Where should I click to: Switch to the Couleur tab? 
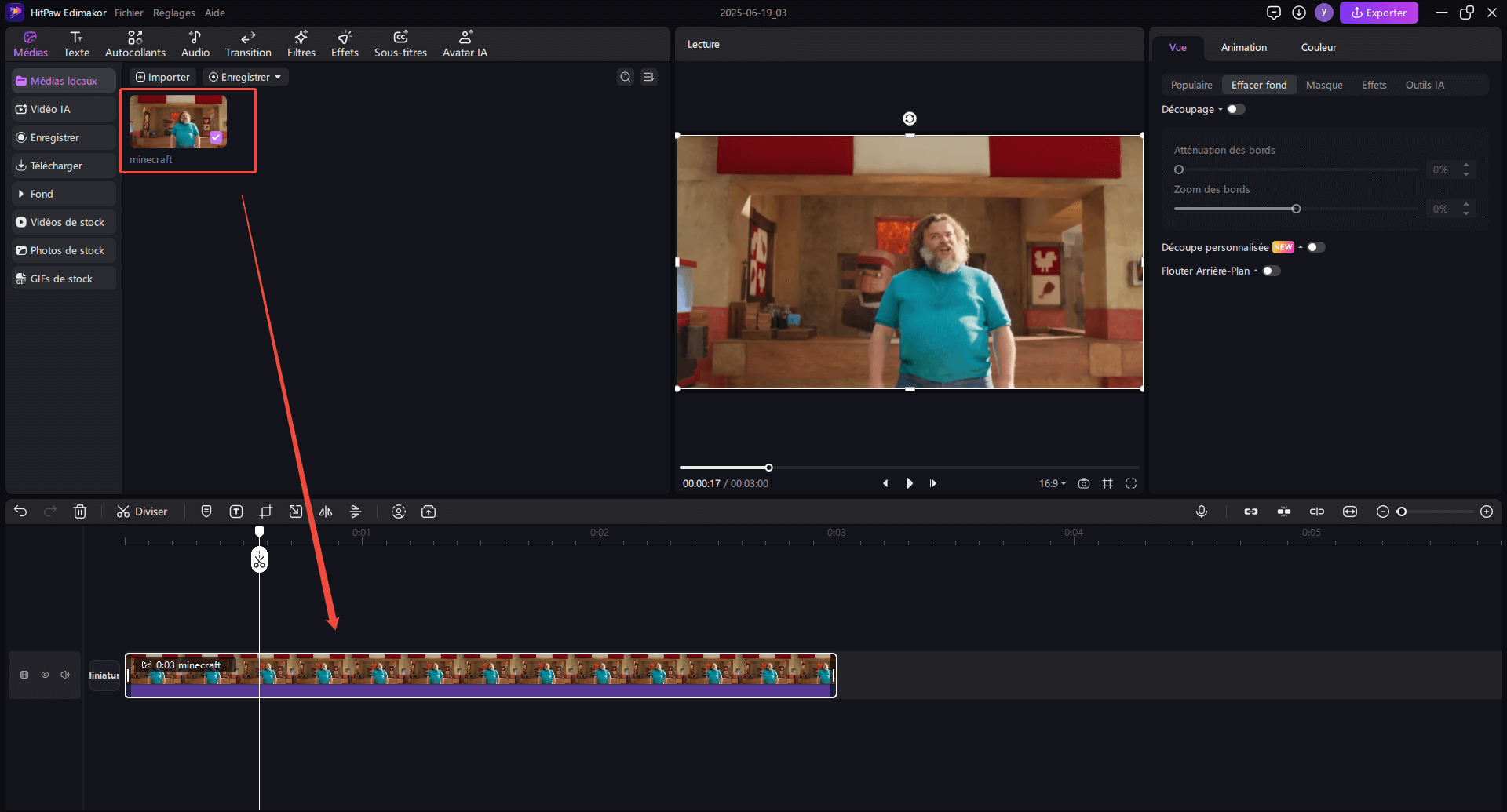click(1319, 47)
